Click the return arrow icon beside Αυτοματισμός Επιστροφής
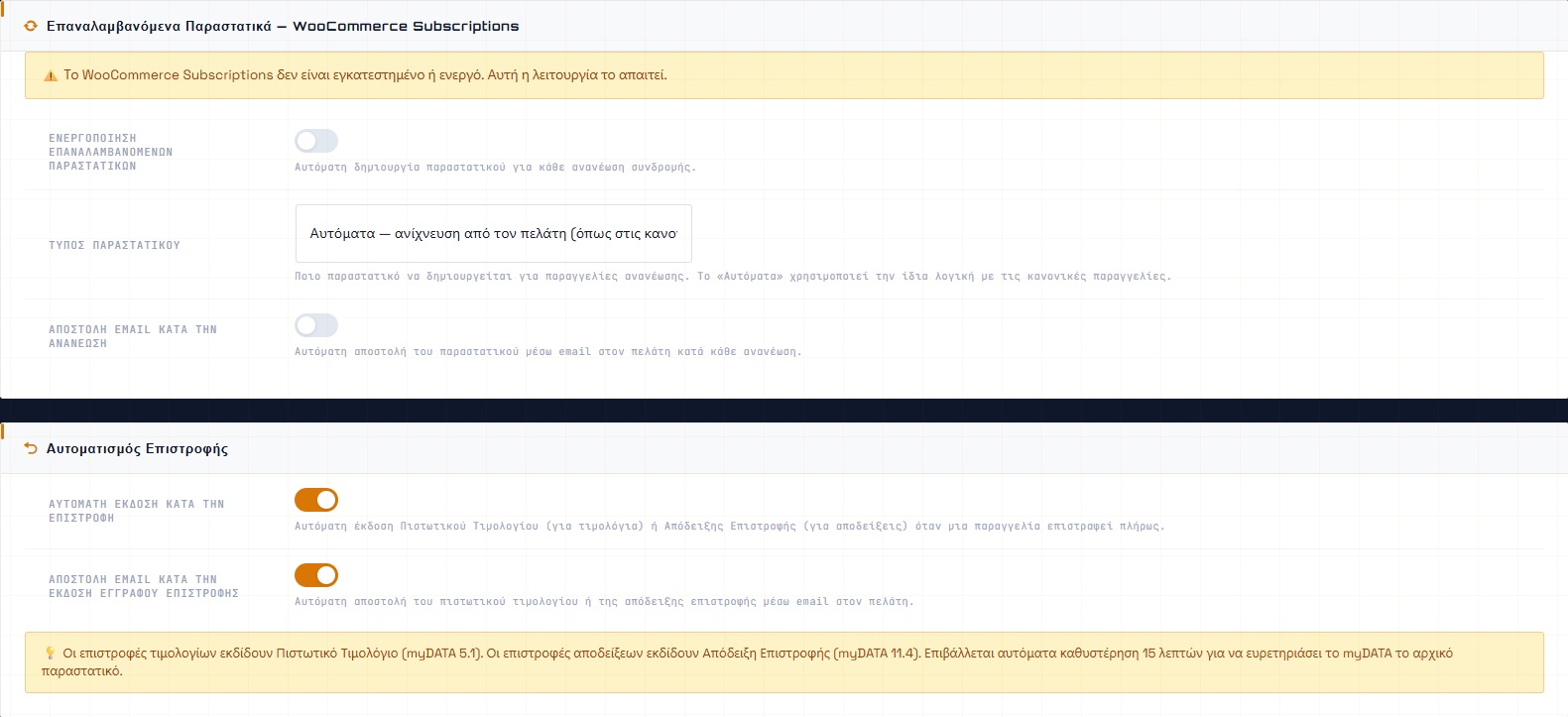This screenshot has width=1568, height=717. 31,448
